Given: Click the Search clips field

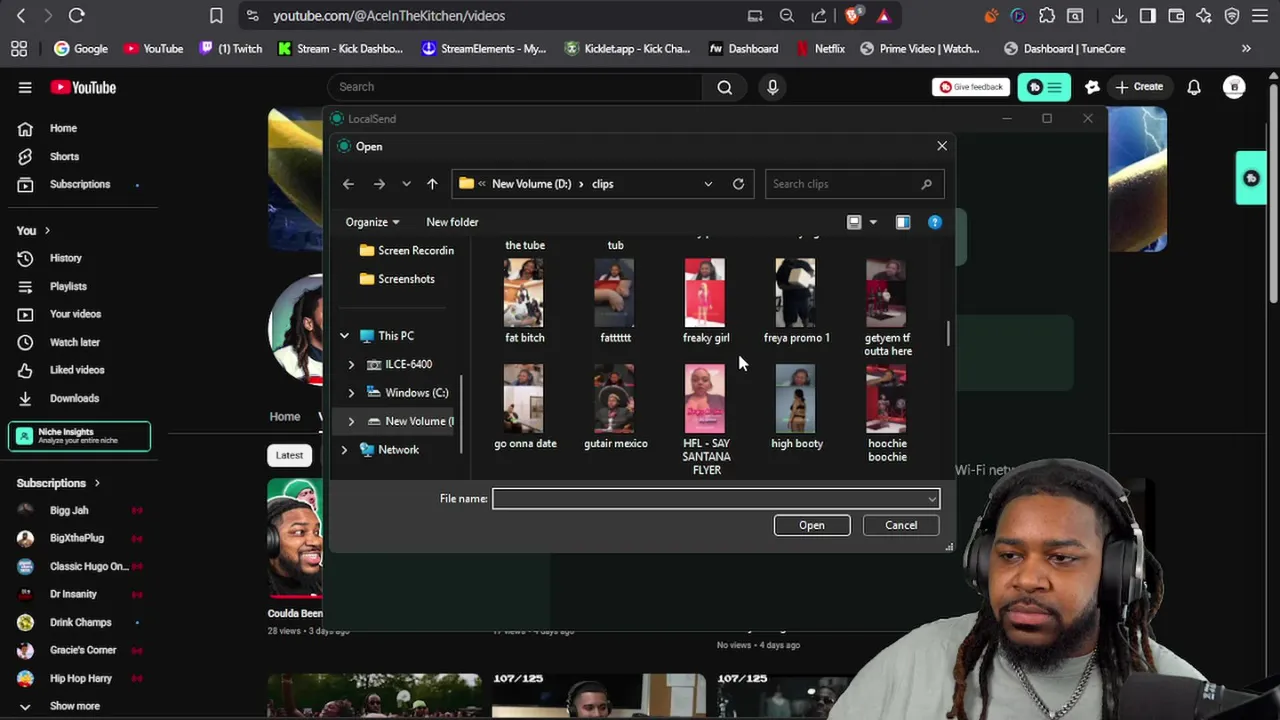Looking at the screenshot, I should point(853,184).
